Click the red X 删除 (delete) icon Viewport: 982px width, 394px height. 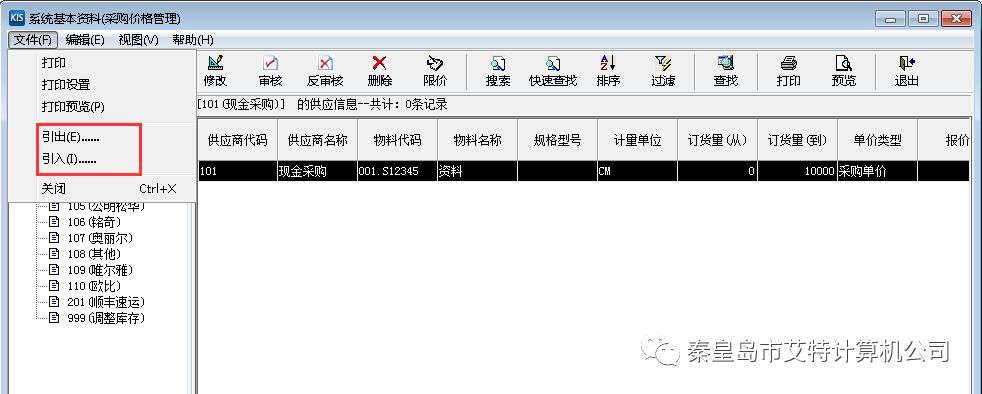[x=380, y=71]
